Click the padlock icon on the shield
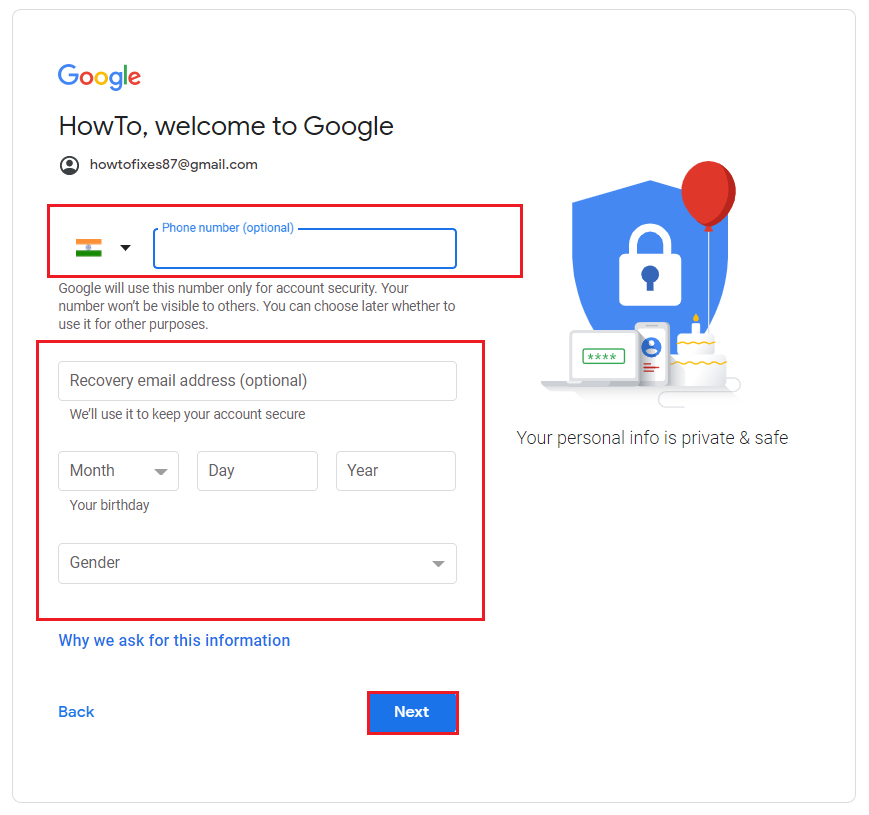The image size is (869, 815). [650, 265]
